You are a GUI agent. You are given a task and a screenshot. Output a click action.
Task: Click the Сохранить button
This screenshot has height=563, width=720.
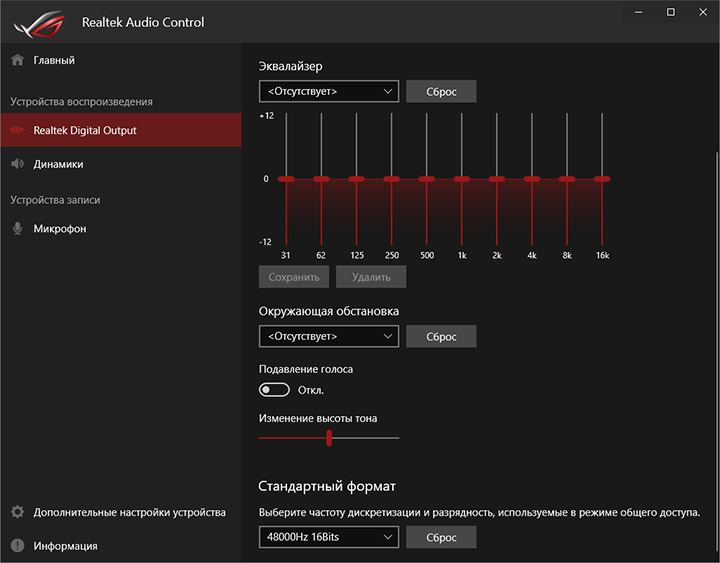click(x=294, y=277)
